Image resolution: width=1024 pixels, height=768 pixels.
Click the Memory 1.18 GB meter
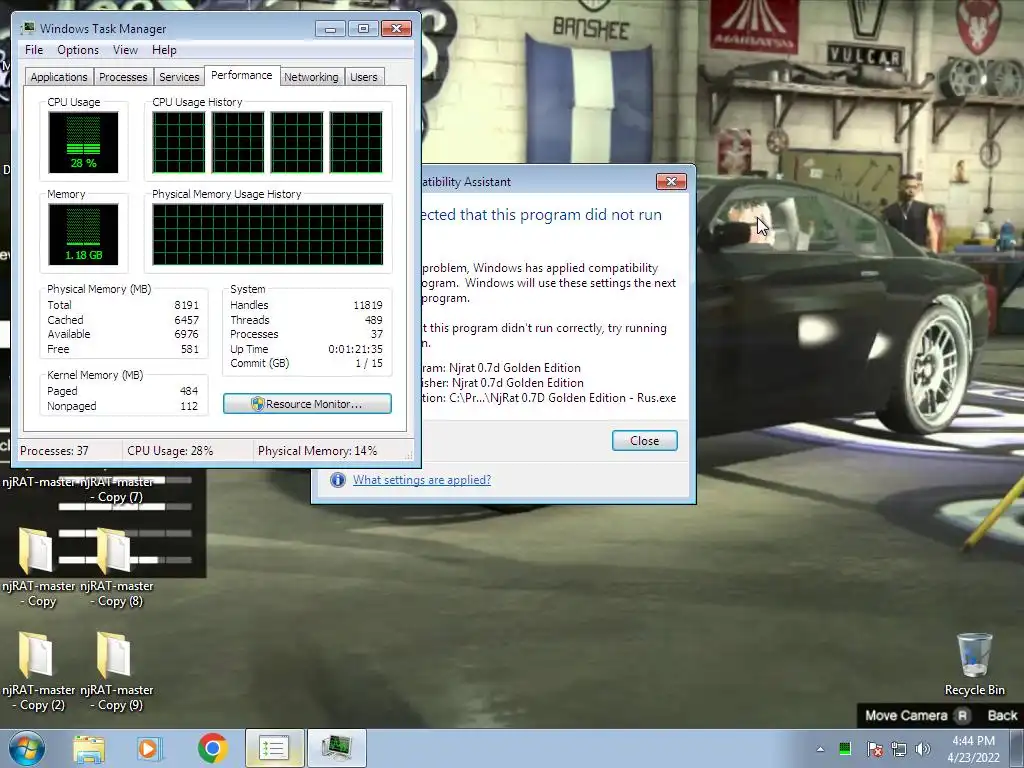[x=83, y=234]
